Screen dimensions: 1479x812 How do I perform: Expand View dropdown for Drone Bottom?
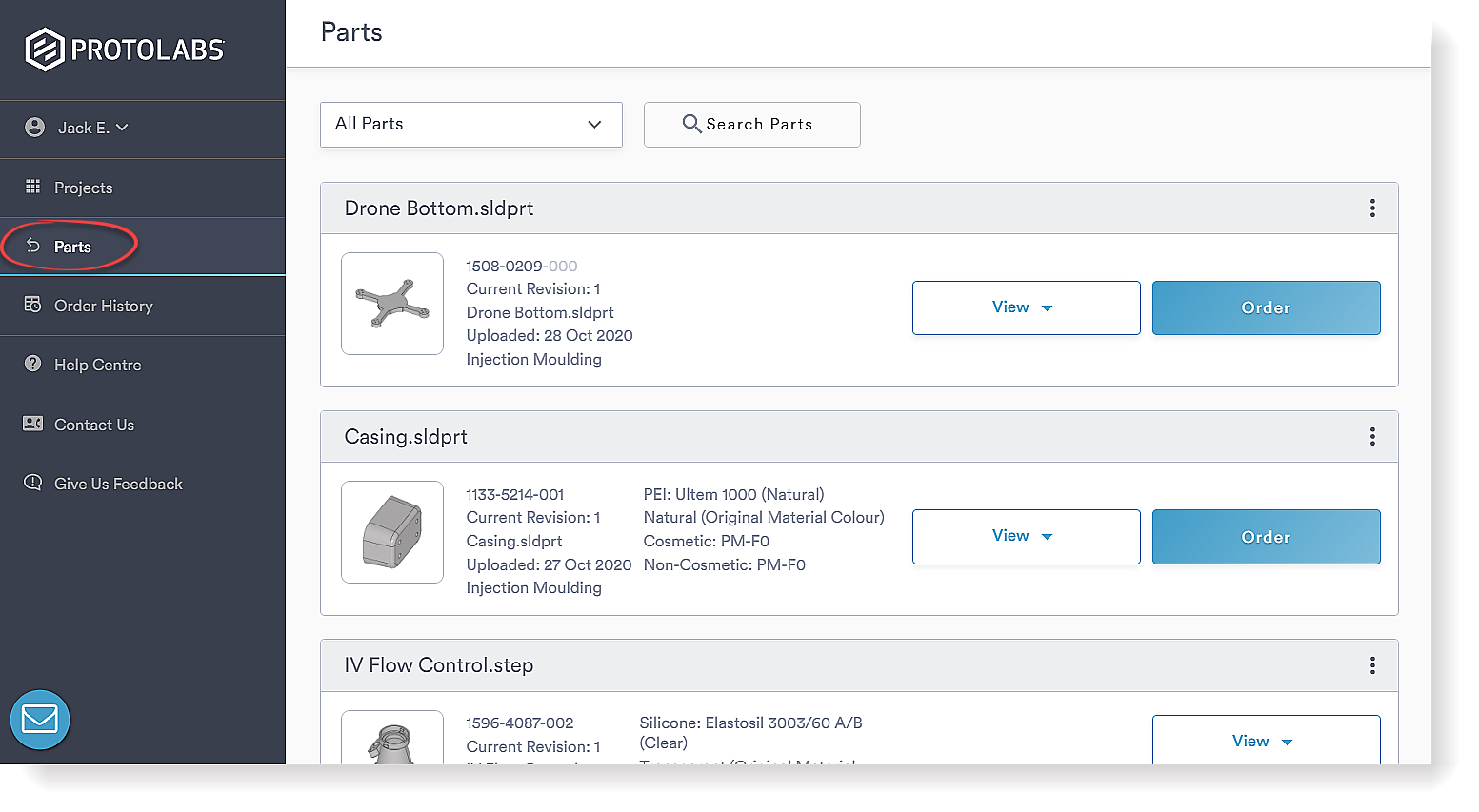[x=1027, y=307]
